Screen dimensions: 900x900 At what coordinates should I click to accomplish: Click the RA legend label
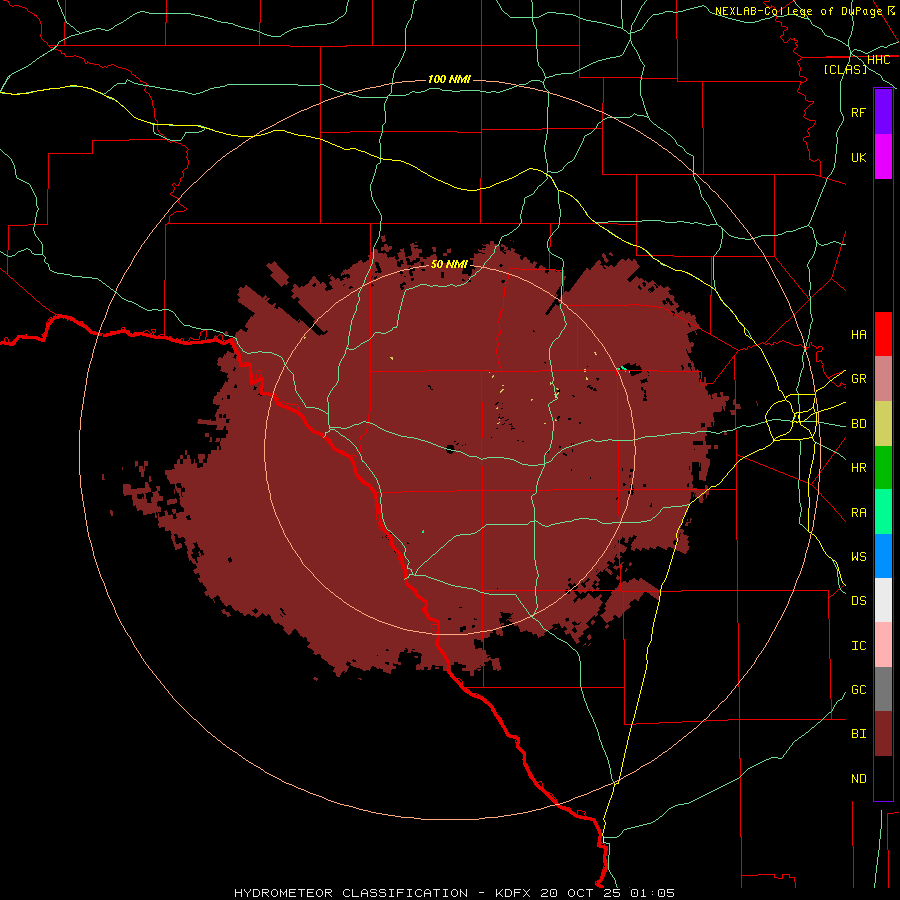click(x=858, y=513)
